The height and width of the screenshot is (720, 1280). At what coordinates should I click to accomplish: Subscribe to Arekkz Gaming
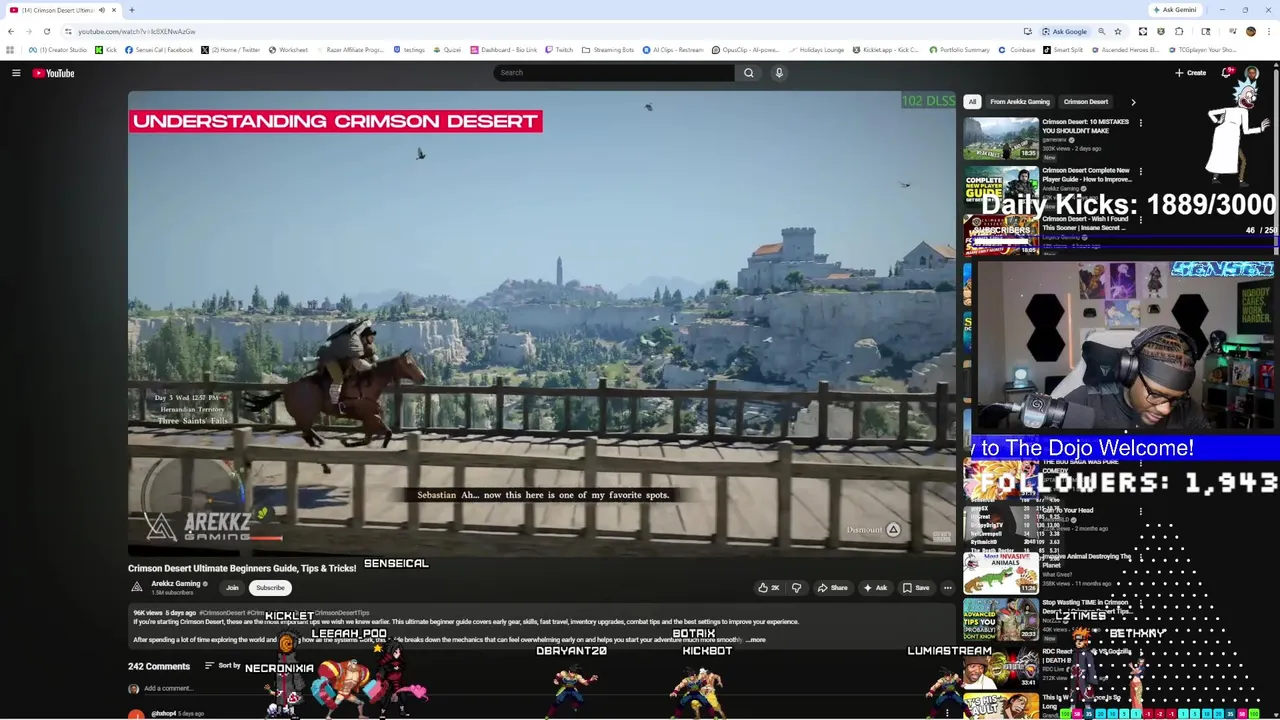tap(270, 588)
